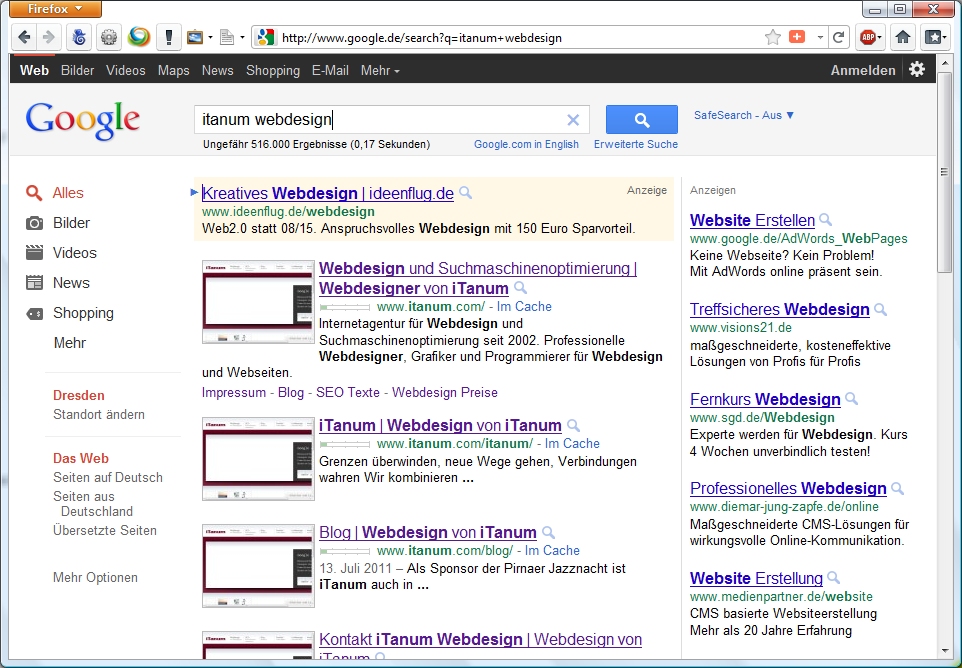The width and height of the screenshot is (962, 668).
Task: Reload the page with the refresh icon
Action: tap(838, 37)
